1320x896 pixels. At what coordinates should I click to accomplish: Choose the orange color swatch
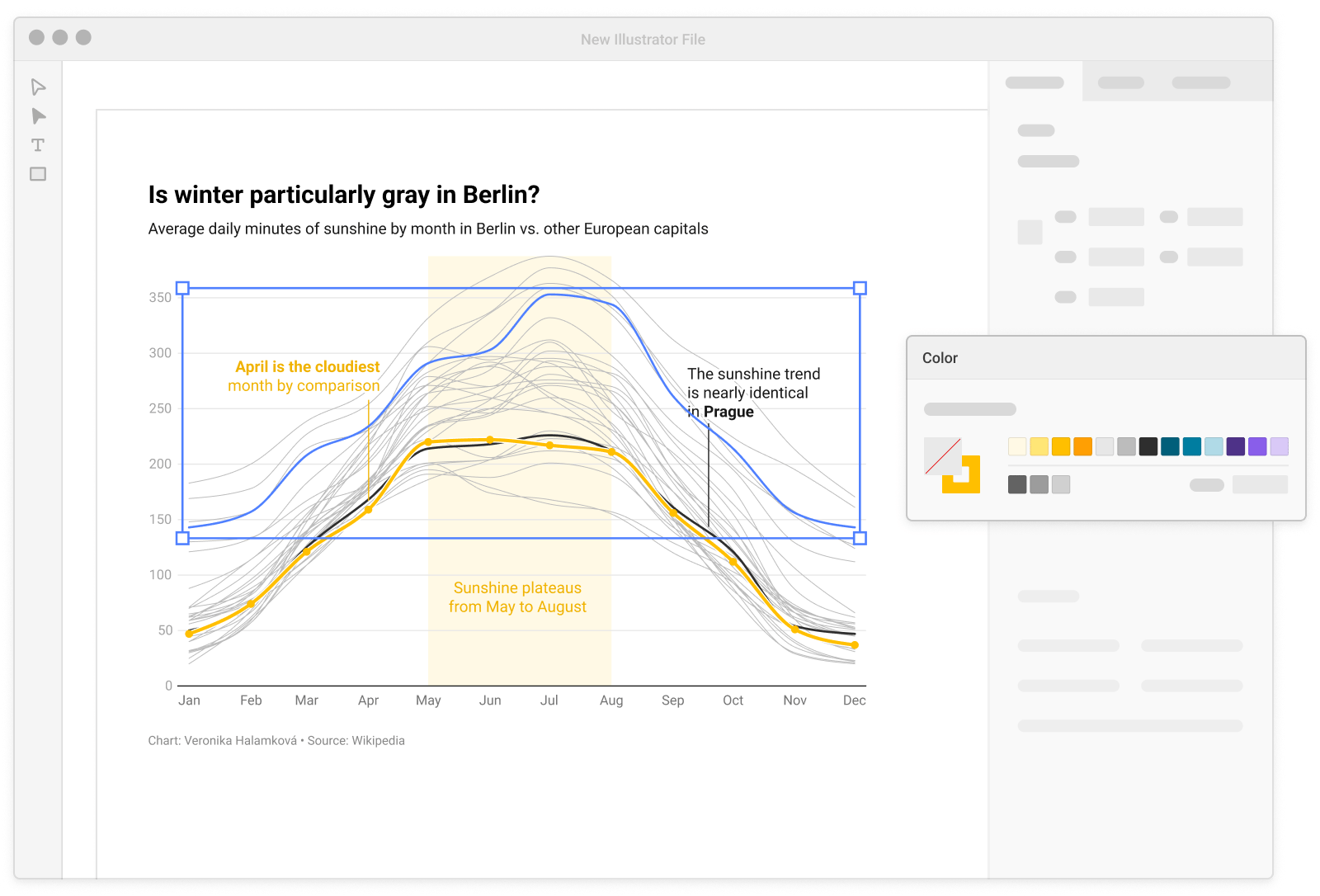pyautogui.click(x=1082, y=446)
